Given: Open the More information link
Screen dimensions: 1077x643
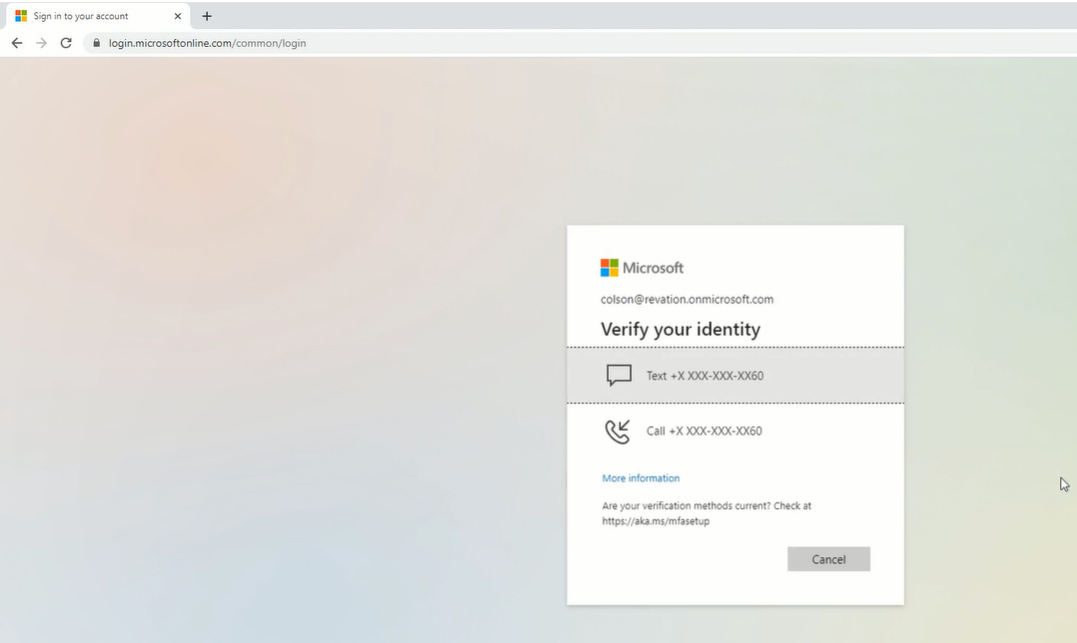Looking at the screenshot, I should [x=640, y=478].
